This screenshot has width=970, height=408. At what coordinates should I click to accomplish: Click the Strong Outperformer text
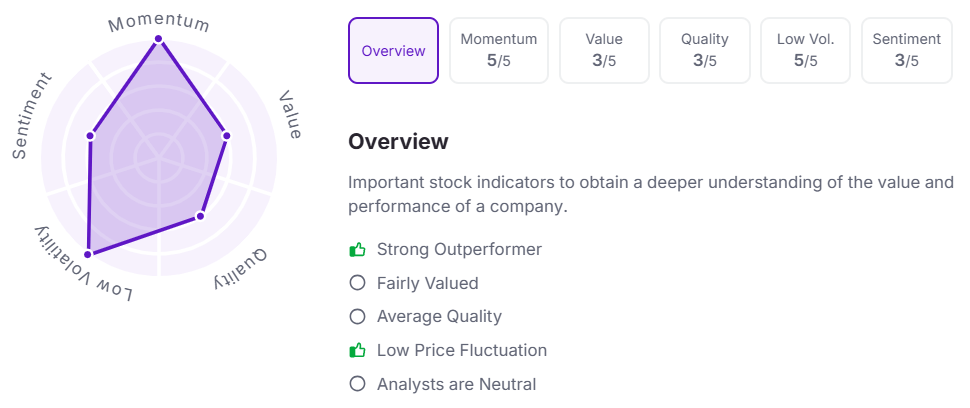click(x=459, y=249)
